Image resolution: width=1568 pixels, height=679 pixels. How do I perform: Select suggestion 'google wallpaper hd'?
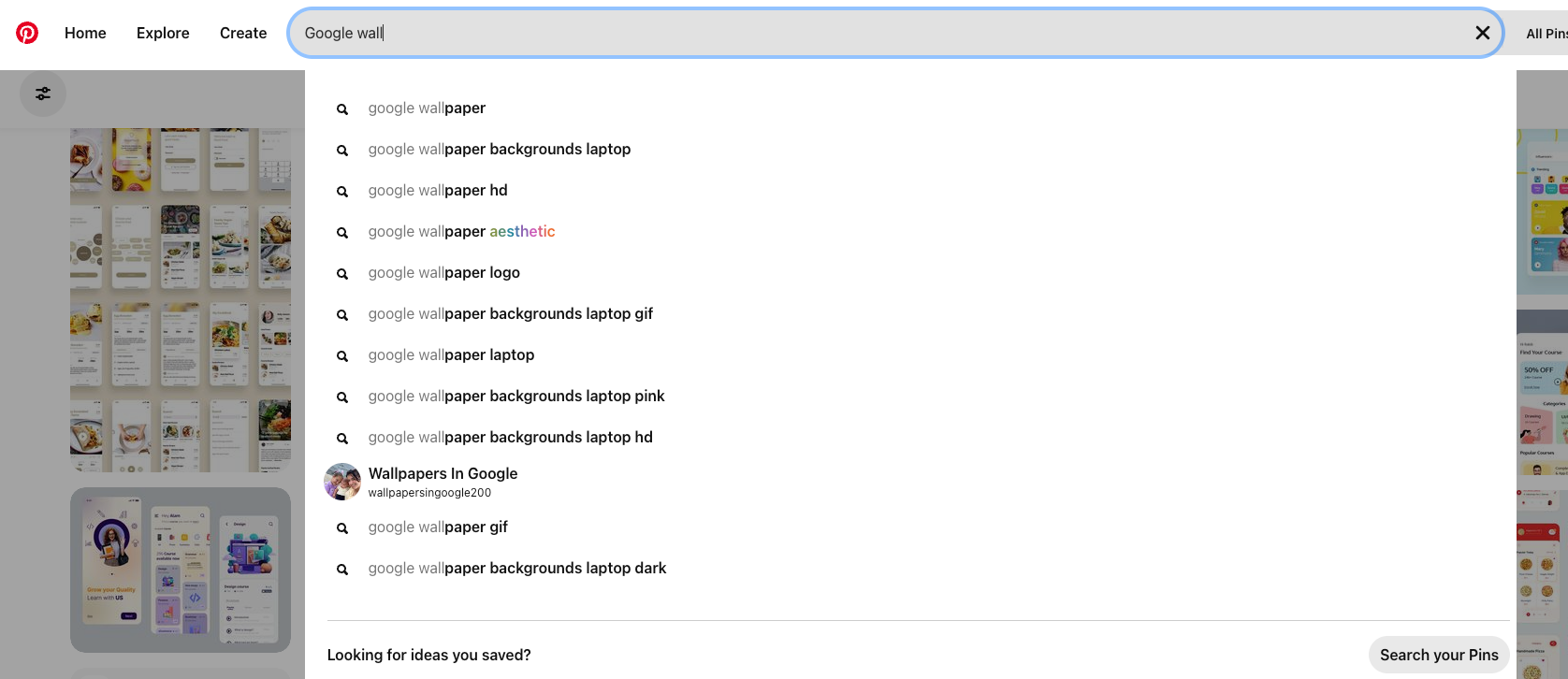click(x=438, y=191)
